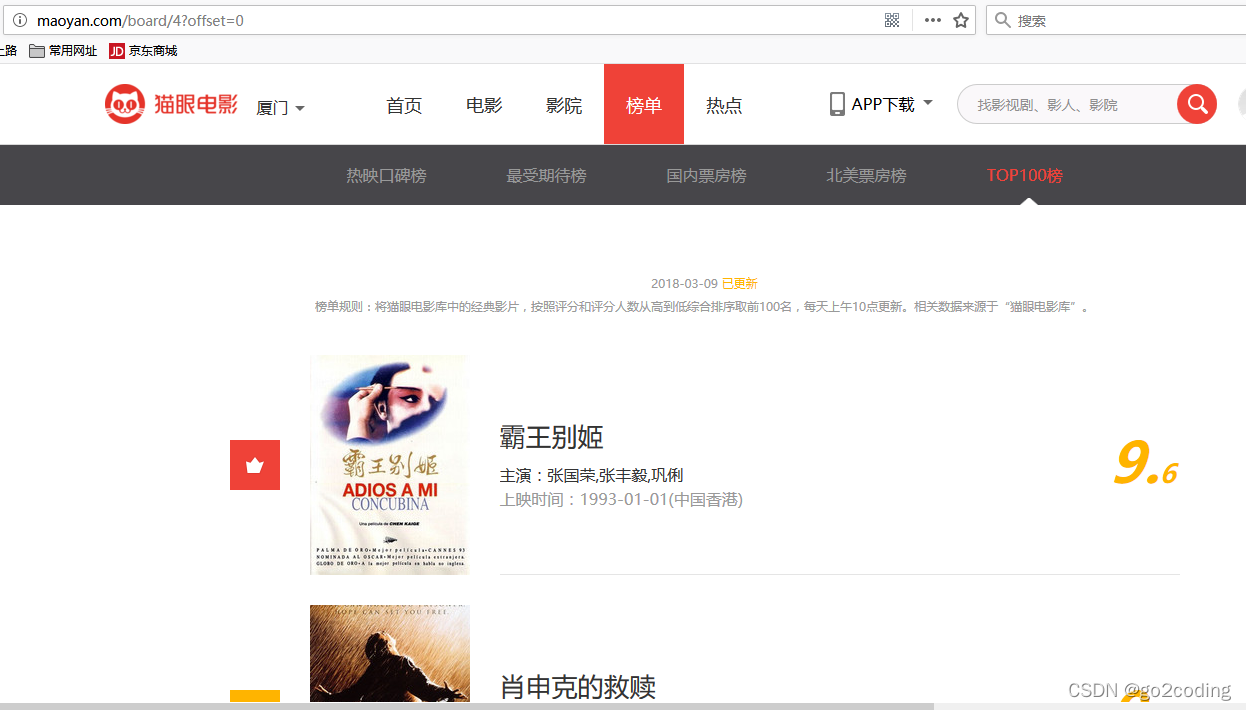The width and height of the screenshot is (1246, 710).
Task: Open the 京东商城 JD bookmark
Action: coord(143,51)
